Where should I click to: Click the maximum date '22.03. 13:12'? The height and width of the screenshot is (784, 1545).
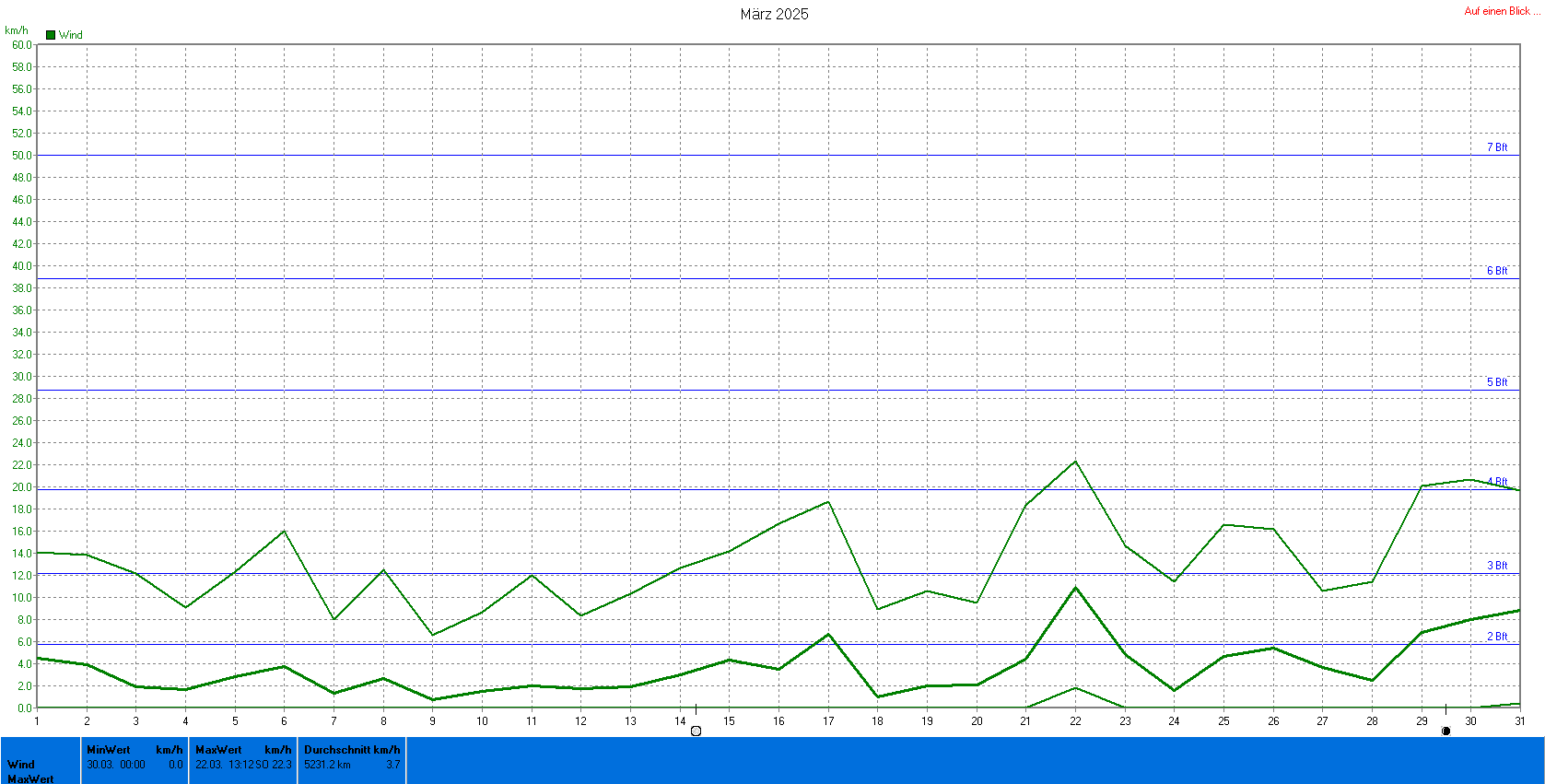click(225, 765)
